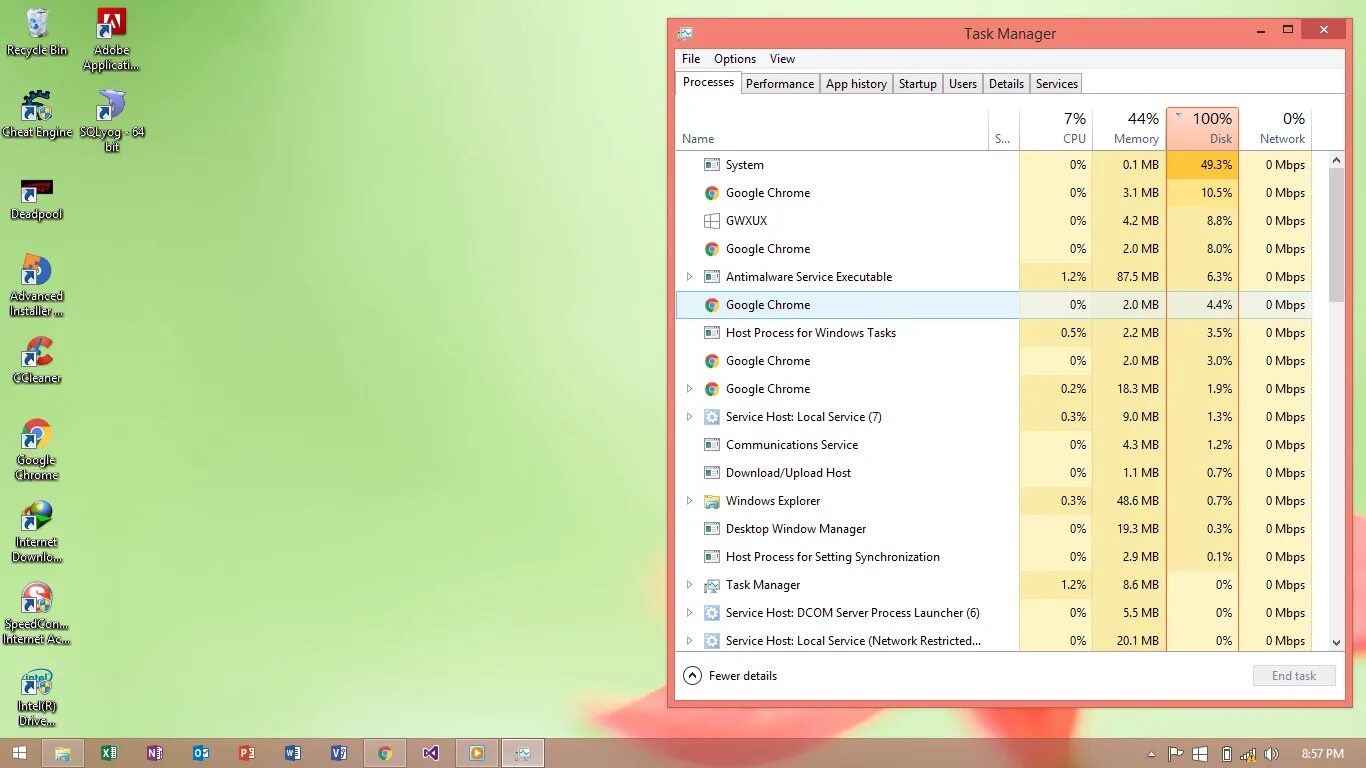Switch to the Performance tab
1366x768 pixels.
pos(780,84)
